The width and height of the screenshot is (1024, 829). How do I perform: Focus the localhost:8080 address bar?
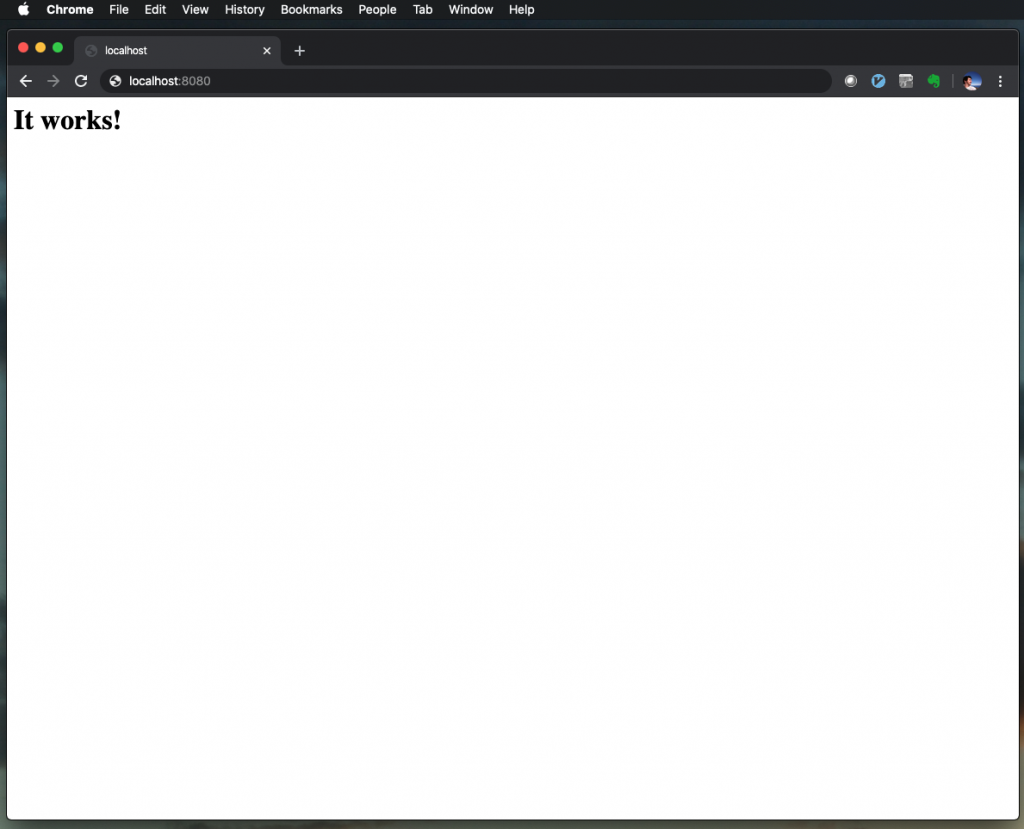[x=466, y=81]
